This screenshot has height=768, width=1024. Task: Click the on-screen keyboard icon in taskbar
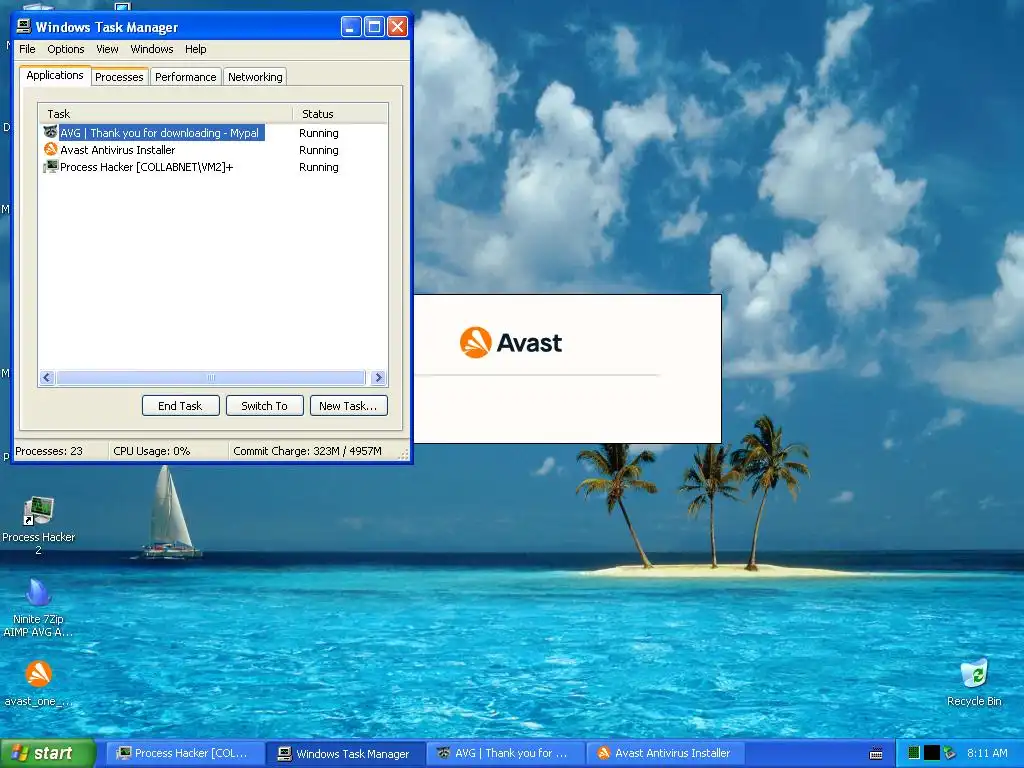(x=876, y=754)
